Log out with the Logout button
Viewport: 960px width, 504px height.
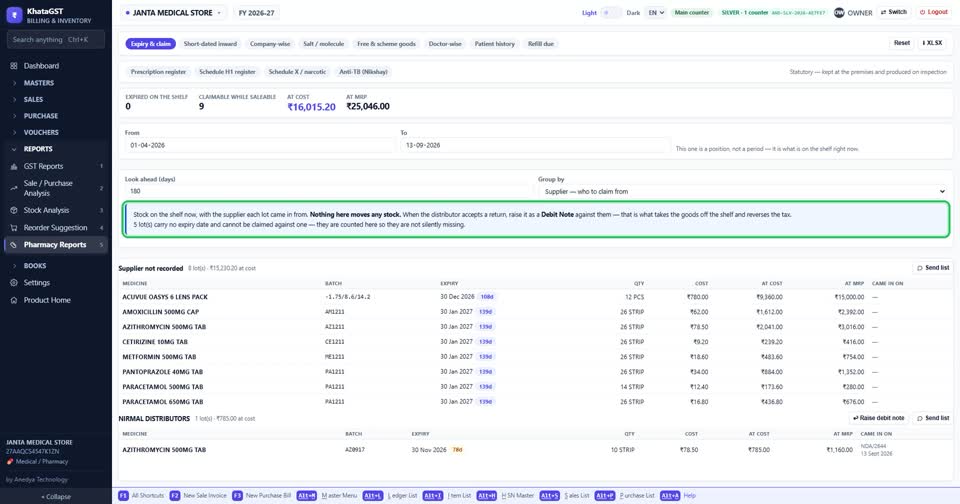click(934, 12)
